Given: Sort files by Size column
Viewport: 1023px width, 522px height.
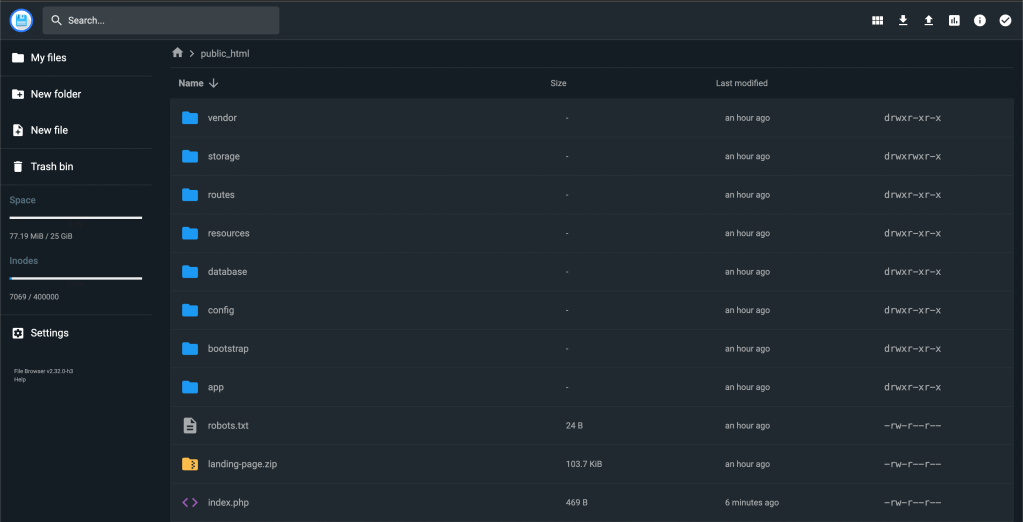Looking at the screenshot, I should coord(558,83).
